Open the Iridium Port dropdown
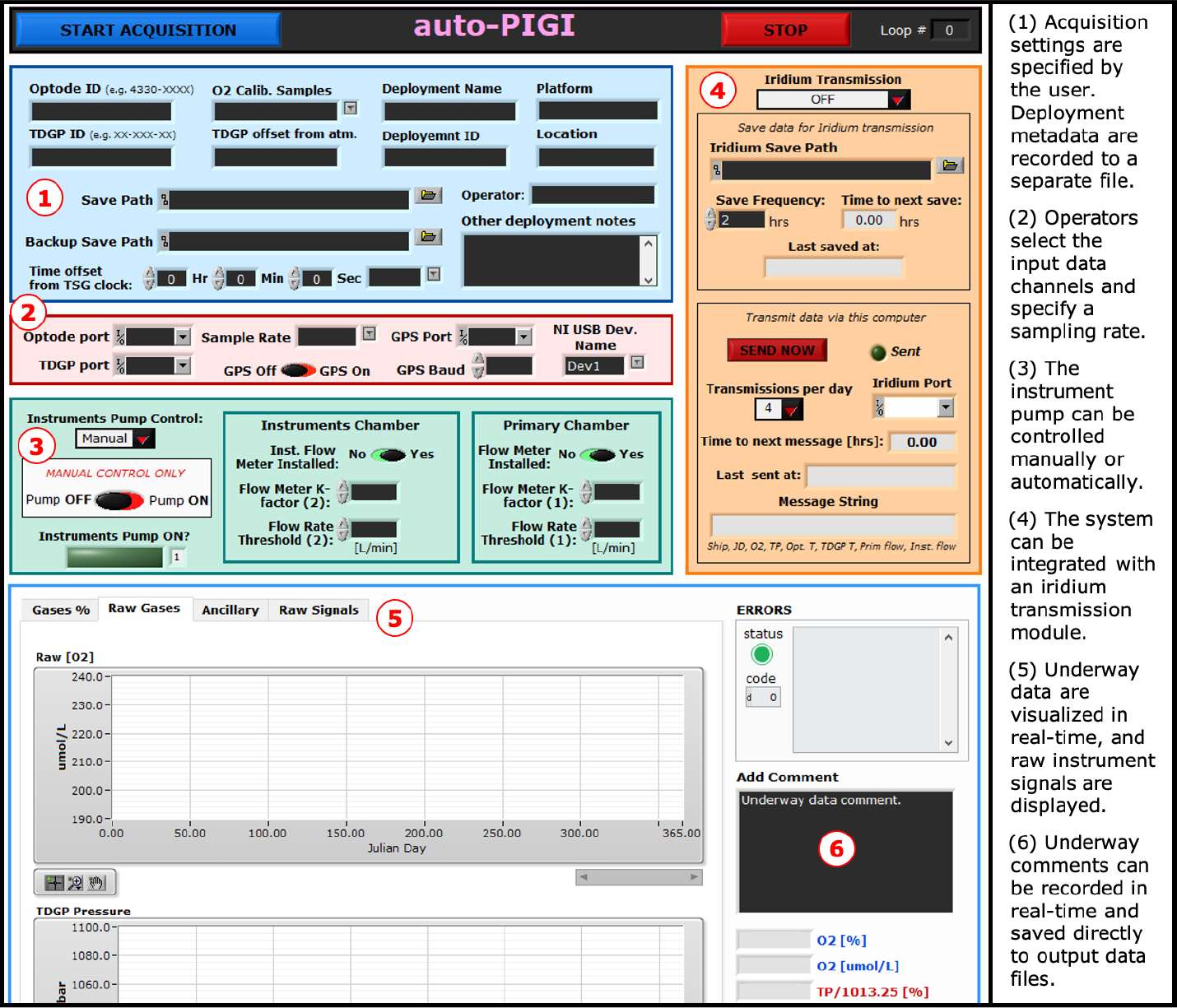Viewport: 1177px width, 1008px height. 946,407
